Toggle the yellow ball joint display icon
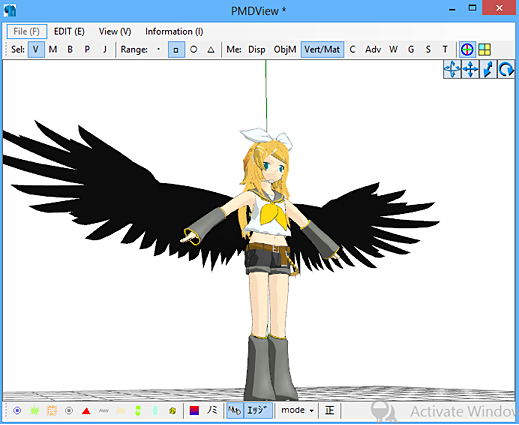The width and height of the screenshot is (519, 425). pyautogui.click(x=172, y=411)
